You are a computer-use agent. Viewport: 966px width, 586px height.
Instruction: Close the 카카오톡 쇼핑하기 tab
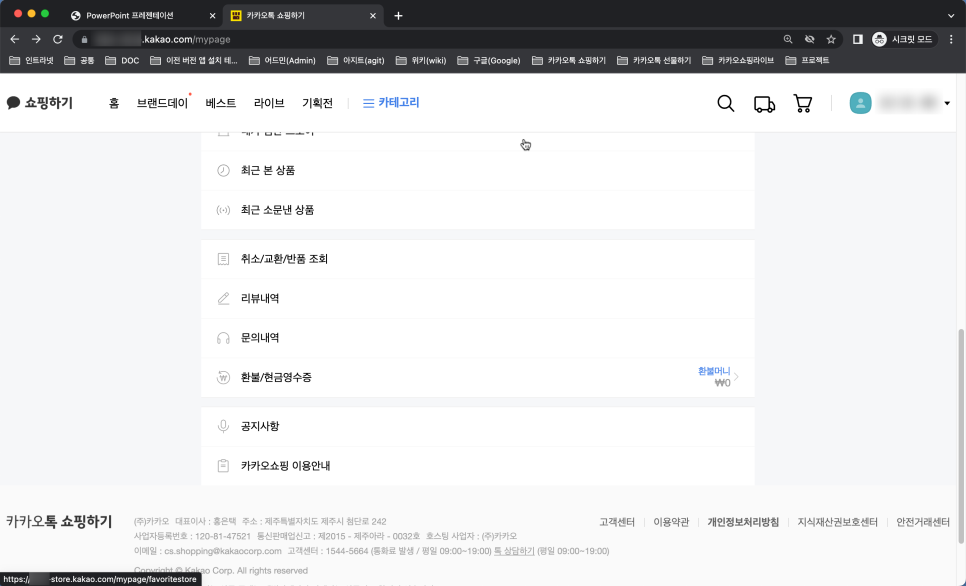point(373,16)
